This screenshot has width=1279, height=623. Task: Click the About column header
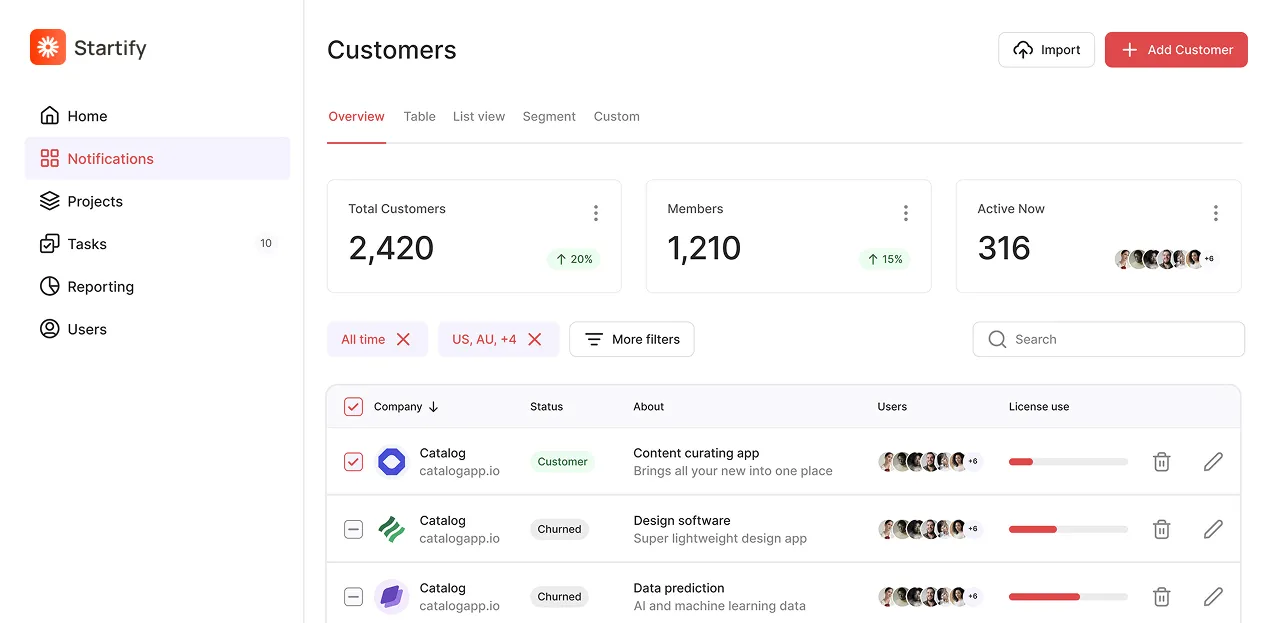(649, 407)
